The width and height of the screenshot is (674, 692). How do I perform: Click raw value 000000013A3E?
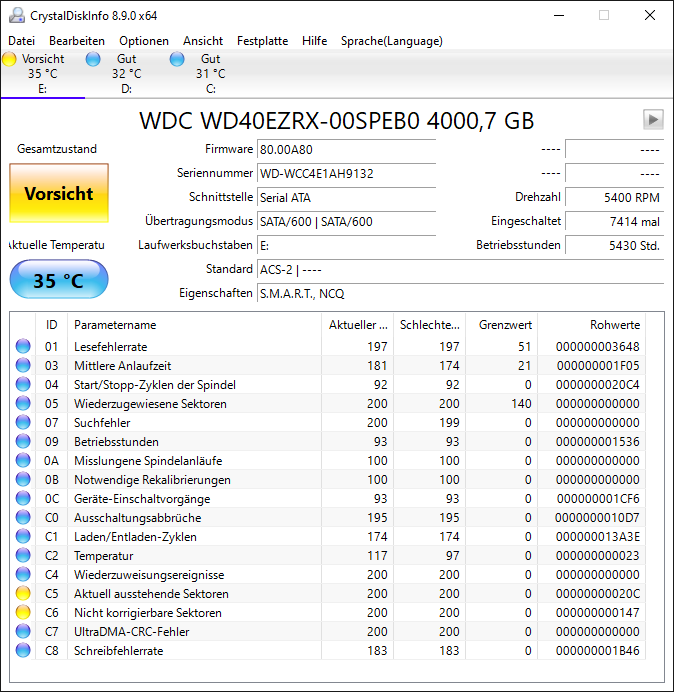pyautogui.click(x=598, y=537)
